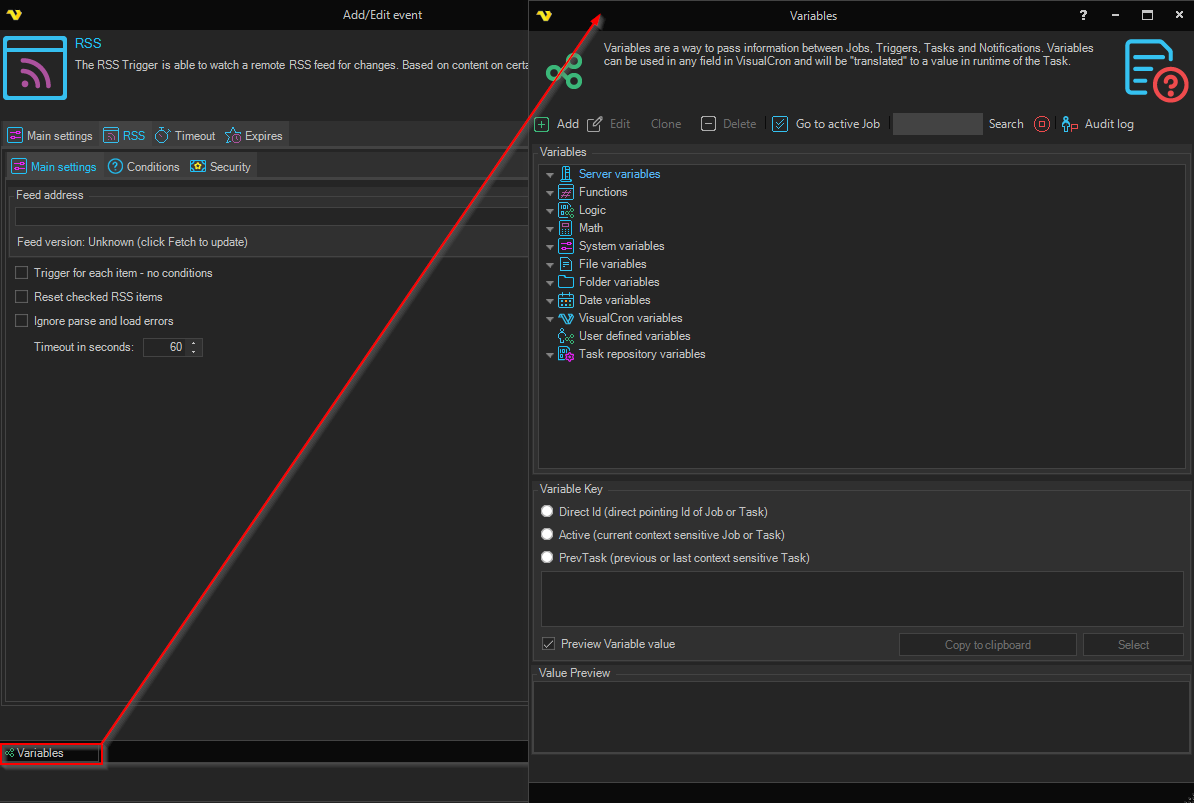This screenshot has width=1194, height=803.
Task: Toggle Preview Variable value checkbox
Action: [548, 644]
